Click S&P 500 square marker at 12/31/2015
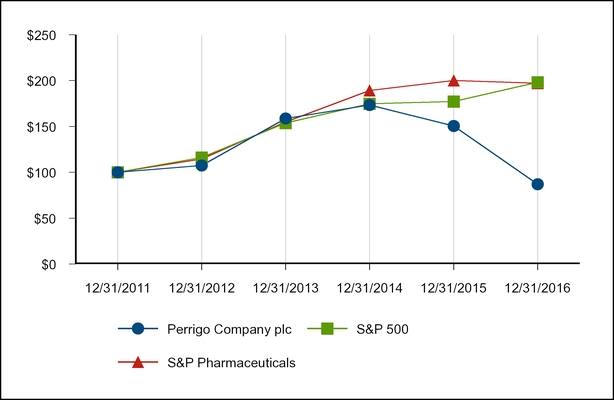This screenshot has height=400, width=614. point(453,101)
